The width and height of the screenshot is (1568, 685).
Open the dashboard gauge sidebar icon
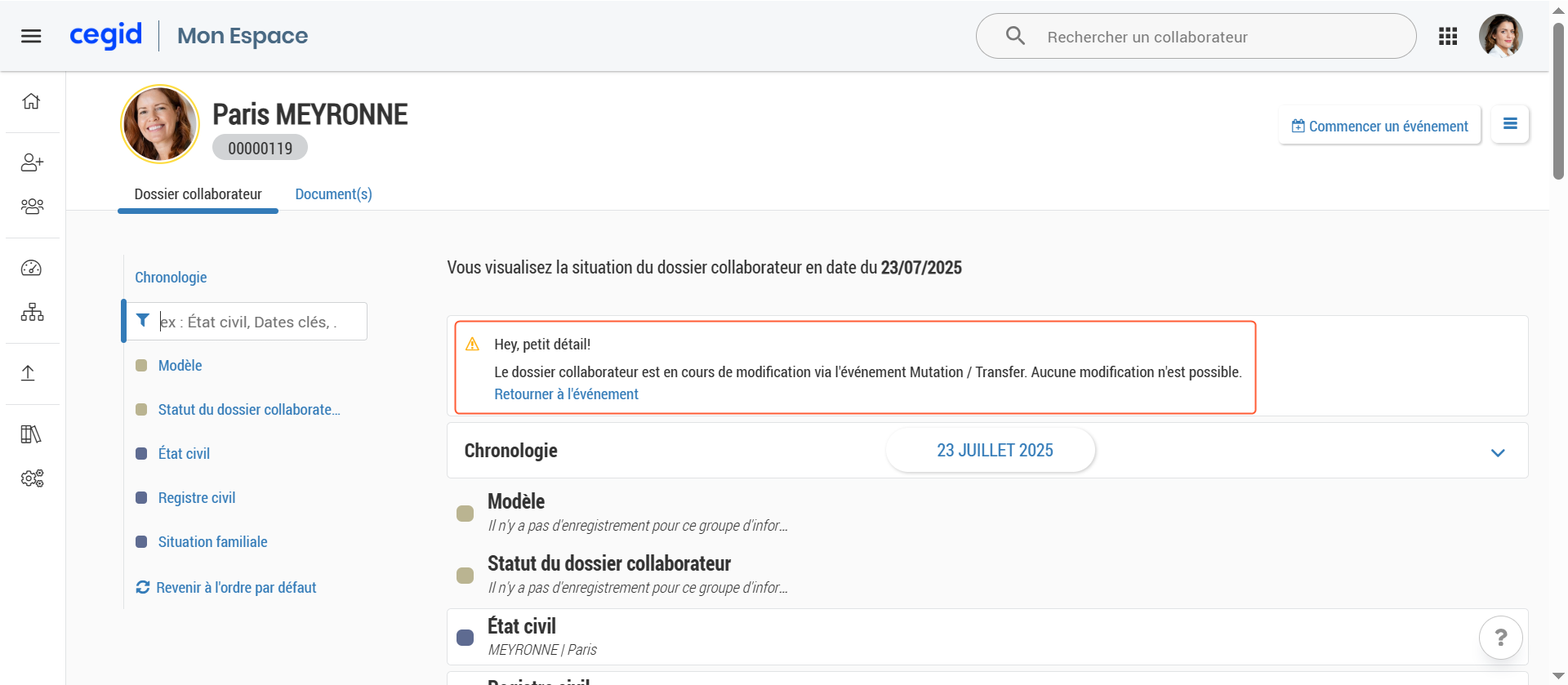[x=31, y=268]
